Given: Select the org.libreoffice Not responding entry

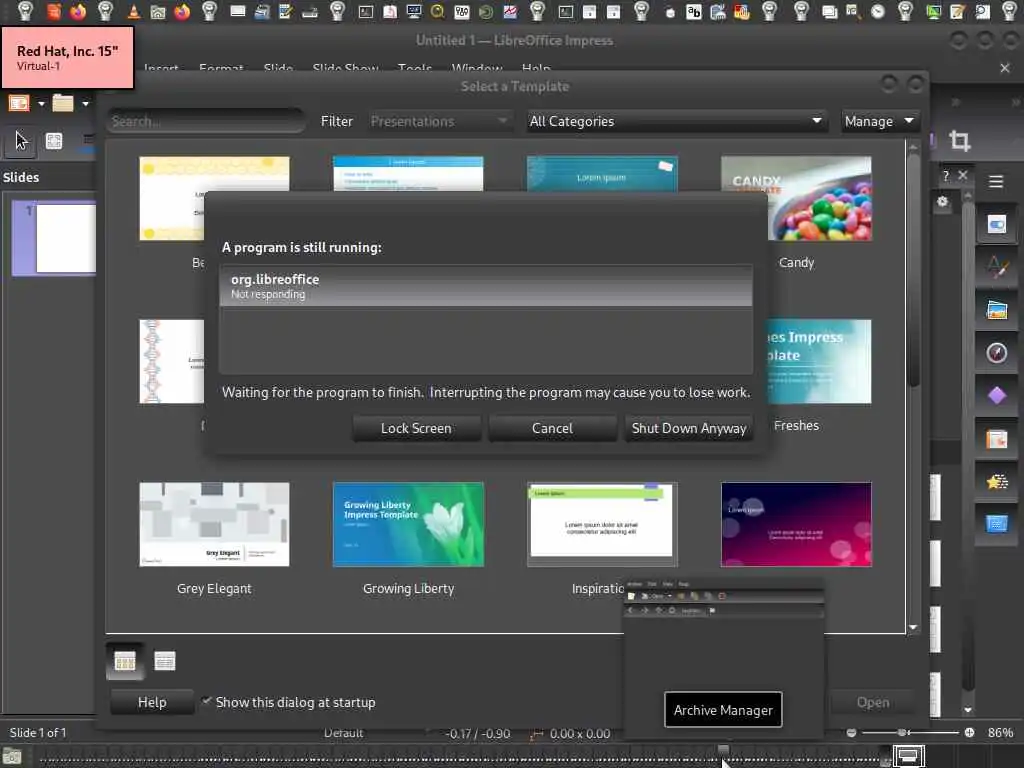Looking at the screenshot, I should 486,286.
